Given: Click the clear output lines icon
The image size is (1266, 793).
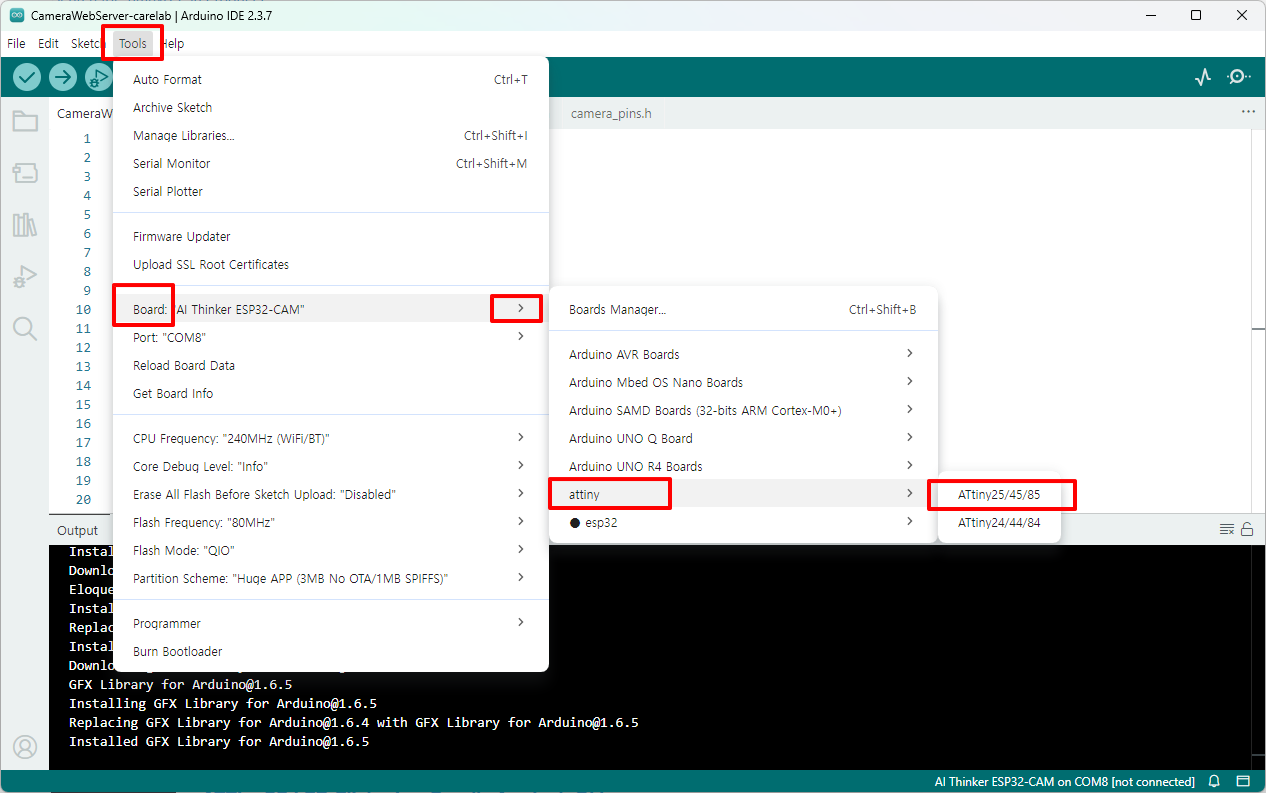Looking at the screenshot, I should point(1227,529).
